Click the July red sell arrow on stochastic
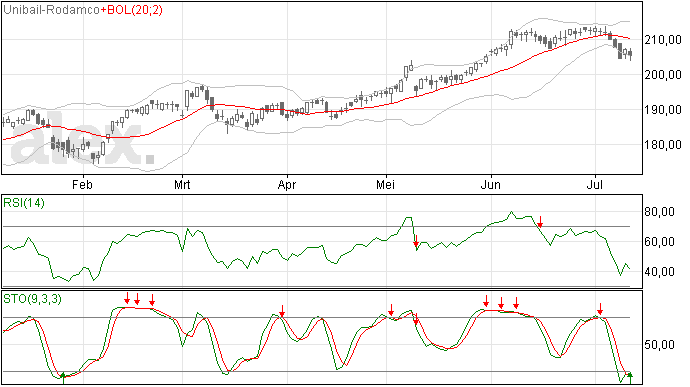The width and height of the screenshot is (690, 387). click(x=600, y=309)
